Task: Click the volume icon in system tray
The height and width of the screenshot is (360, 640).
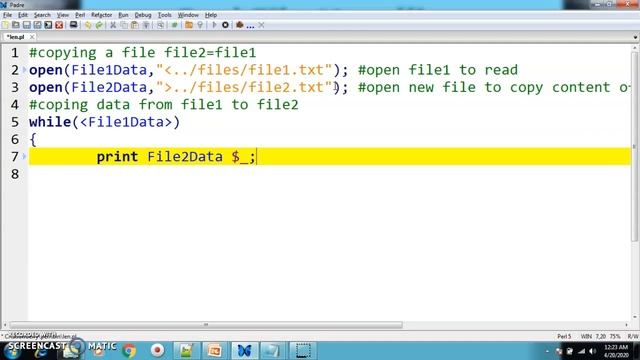Action: [x=592, y=351]
